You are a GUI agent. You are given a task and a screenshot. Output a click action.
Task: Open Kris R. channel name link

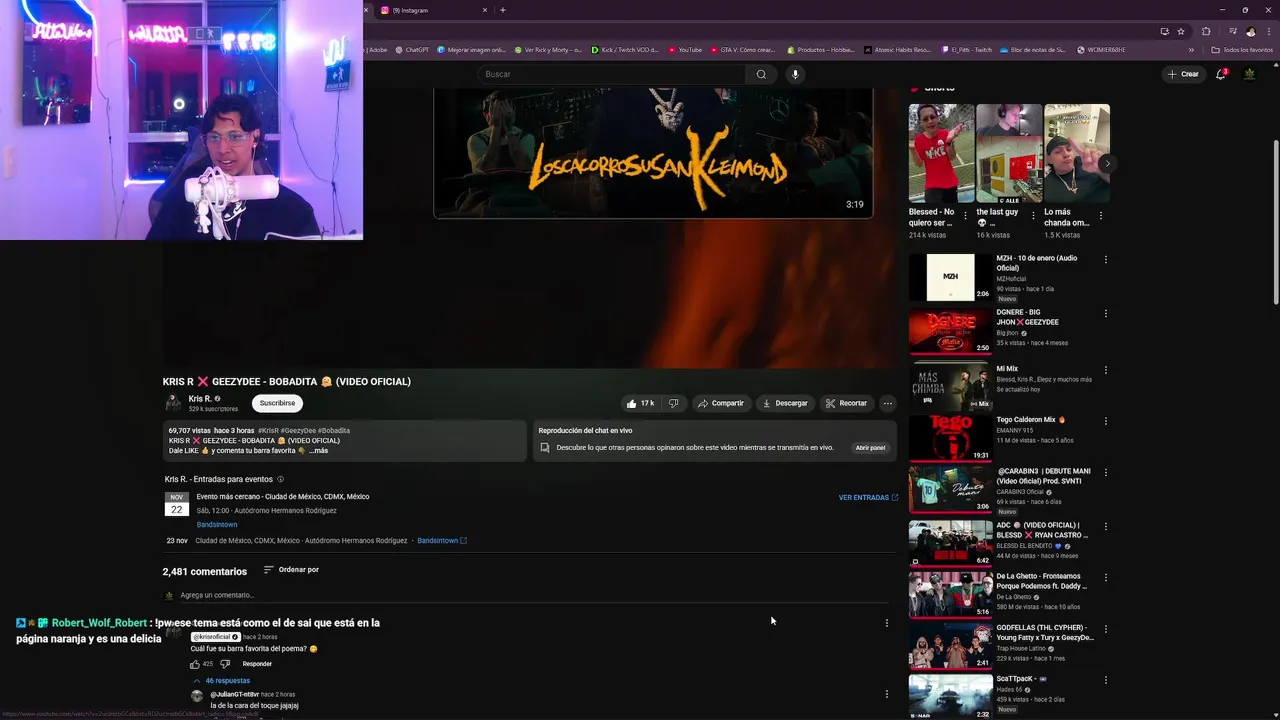[200, 399]
